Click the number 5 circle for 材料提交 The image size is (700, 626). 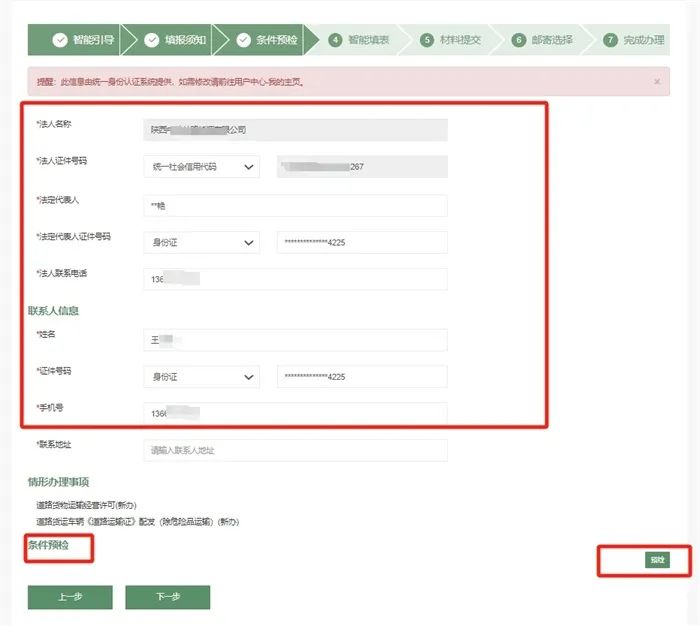(x=427, y=40)
